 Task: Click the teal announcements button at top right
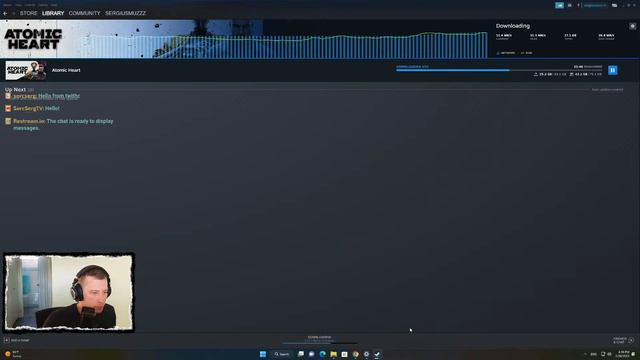coord(559,5)
